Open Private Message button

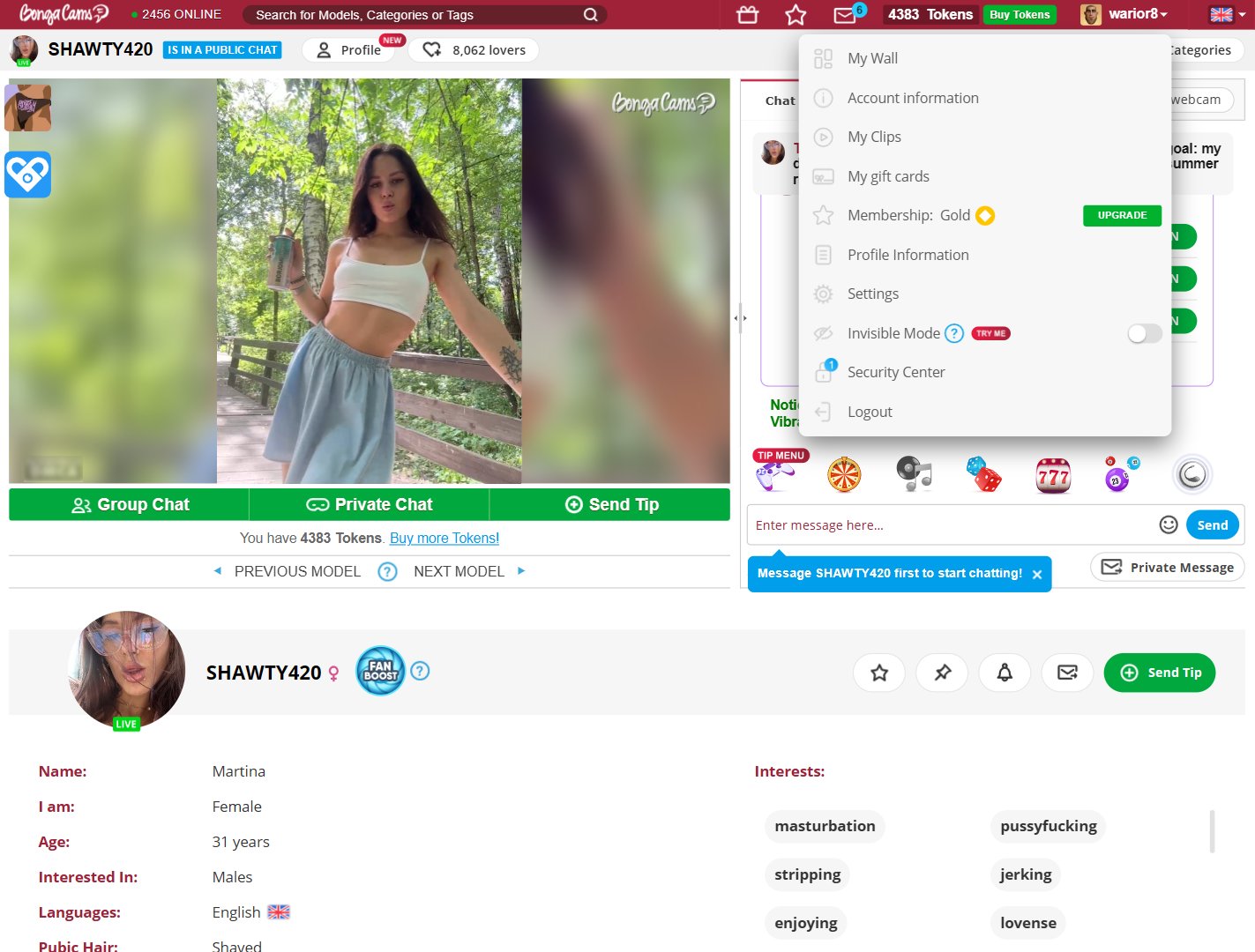pyautogui.click(x=1168, y=567)
